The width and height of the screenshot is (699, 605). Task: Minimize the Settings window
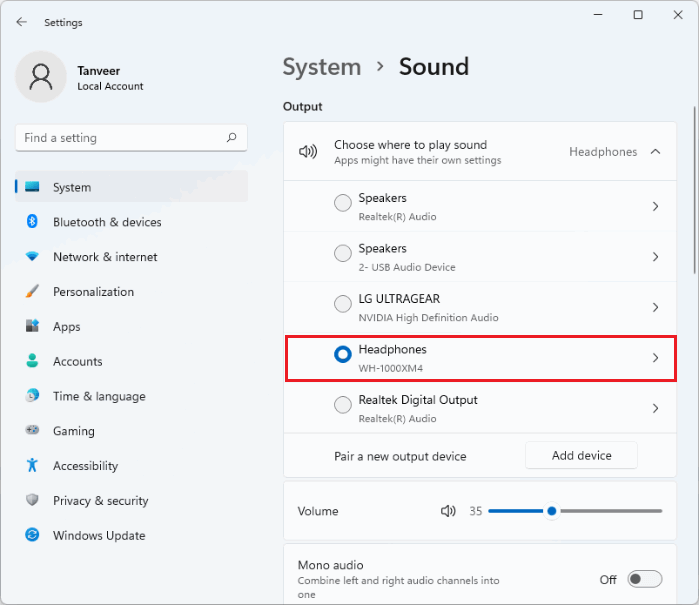598,15
